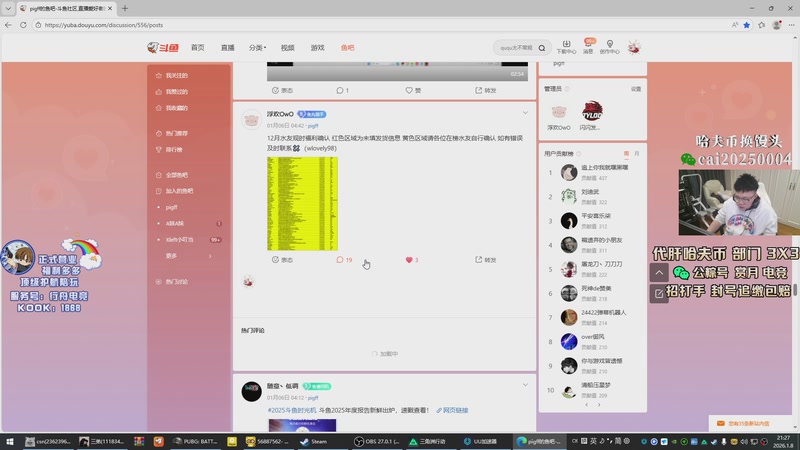Expand the lower post options chevron
Screen dimensions: 800x450
[525, 385]
